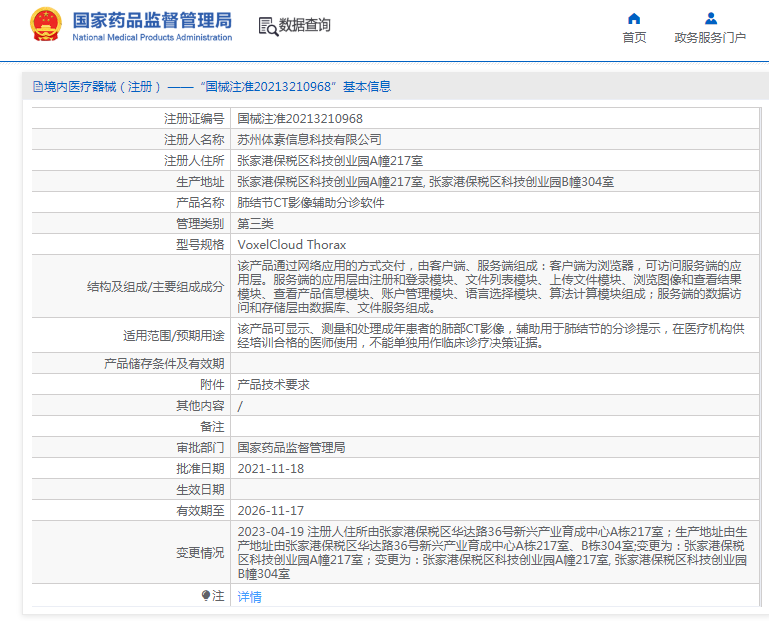Viewport: 769px width, 621px height.
Task: Click the 变更情况 row label
Action: (200, 553)
